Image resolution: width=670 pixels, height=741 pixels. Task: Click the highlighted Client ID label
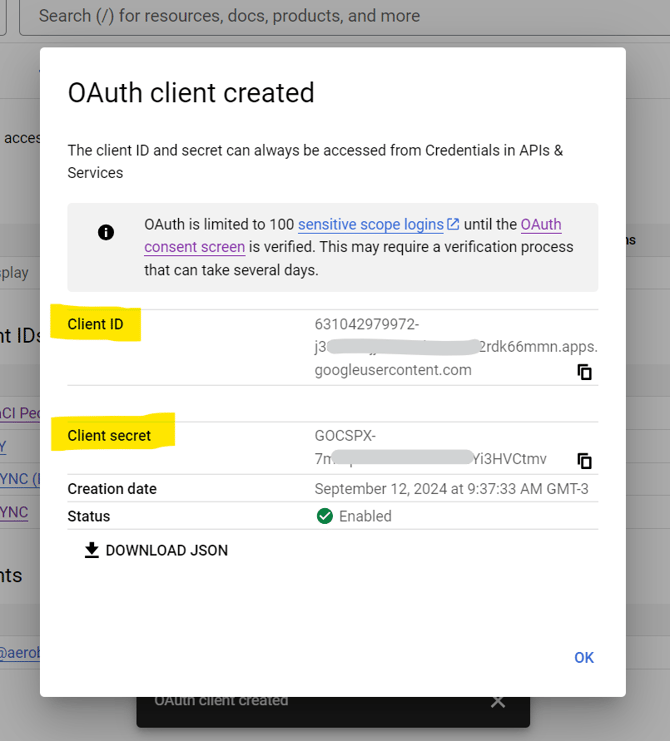(95, 324)
